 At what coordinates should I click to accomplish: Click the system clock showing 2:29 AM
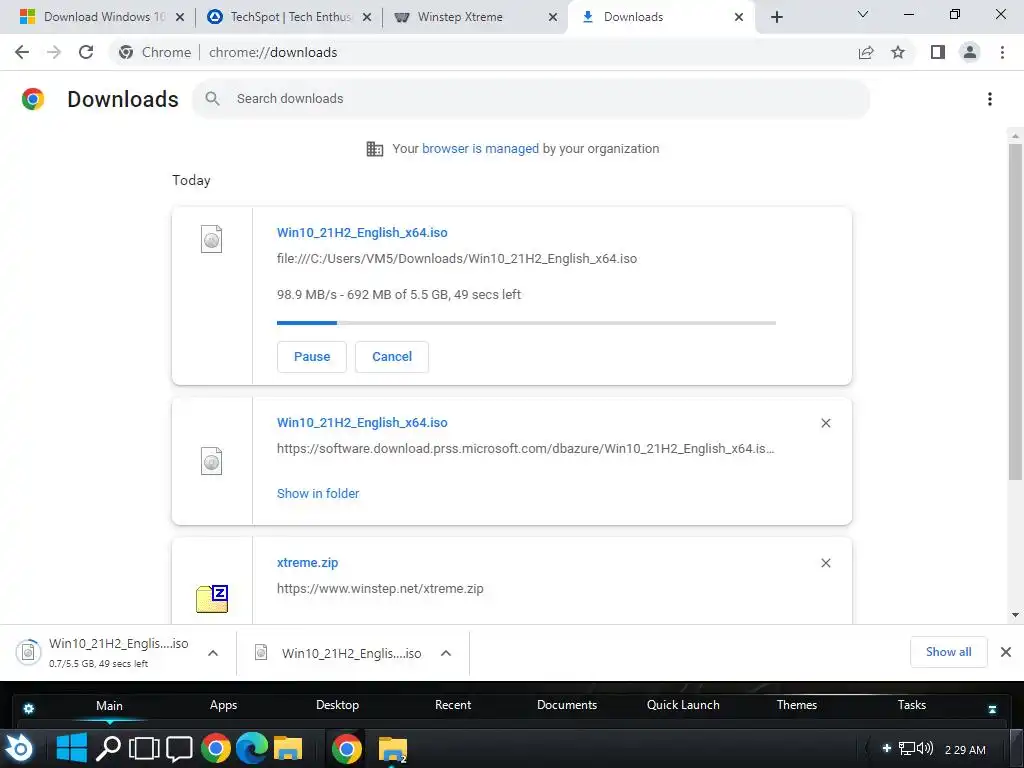tap(965, 750)
